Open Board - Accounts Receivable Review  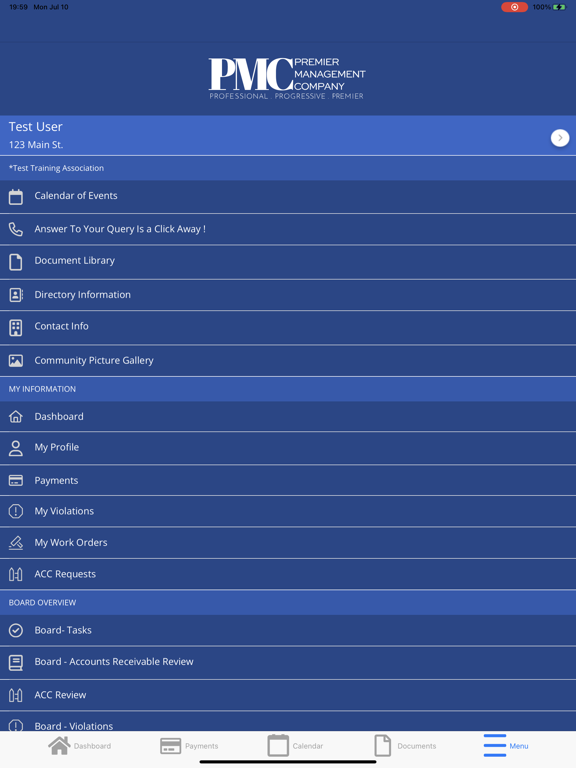(288, 662)
